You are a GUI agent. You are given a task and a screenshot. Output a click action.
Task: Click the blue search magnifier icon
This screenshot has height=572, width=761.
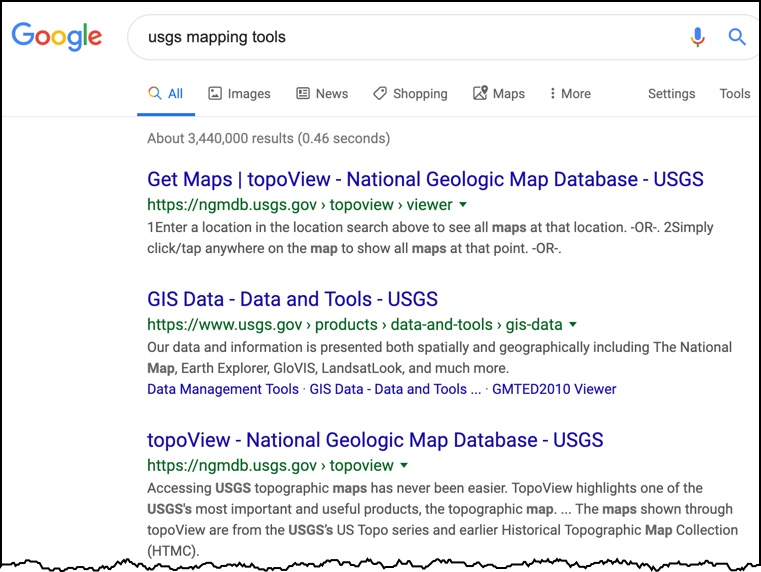click(737, 37)
